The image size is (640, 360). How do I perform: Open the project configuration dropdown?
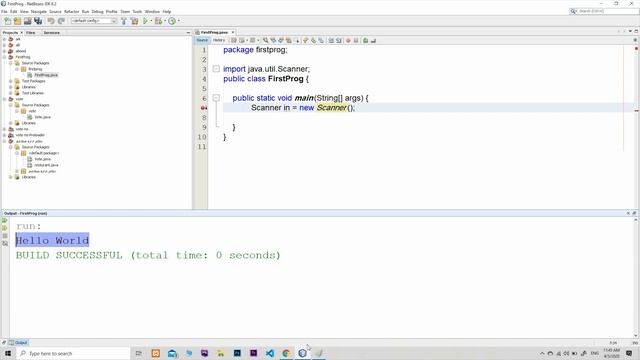click(94, 21)
